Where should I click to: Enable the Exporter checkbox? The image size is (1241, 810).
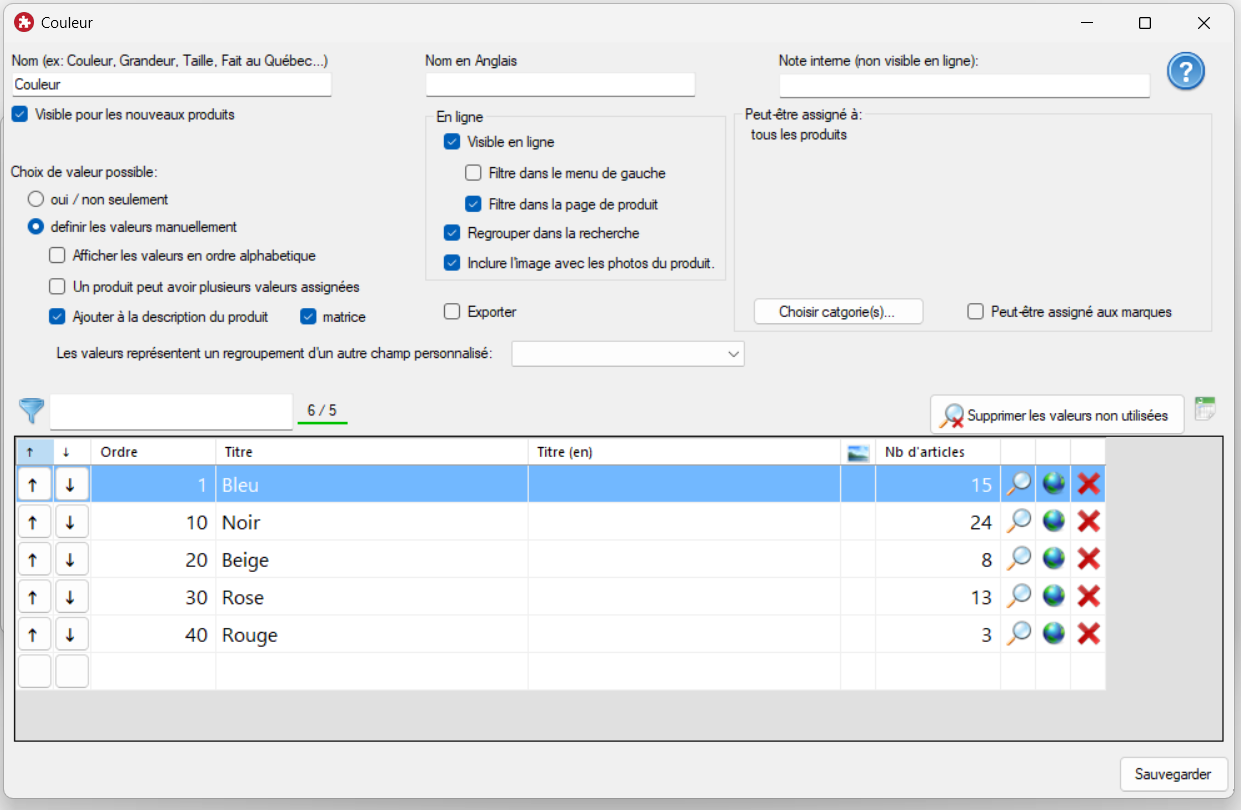point(452,312)
